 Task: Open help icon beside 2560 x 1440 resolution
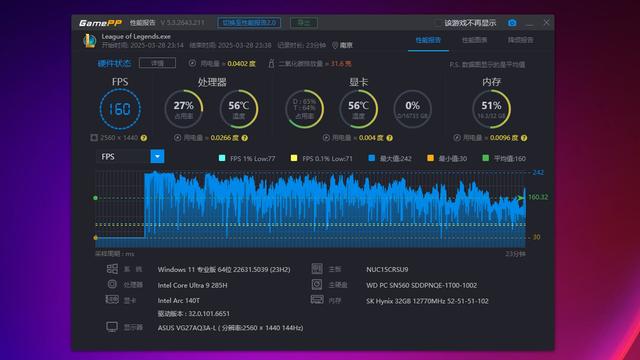click(144, 138)
